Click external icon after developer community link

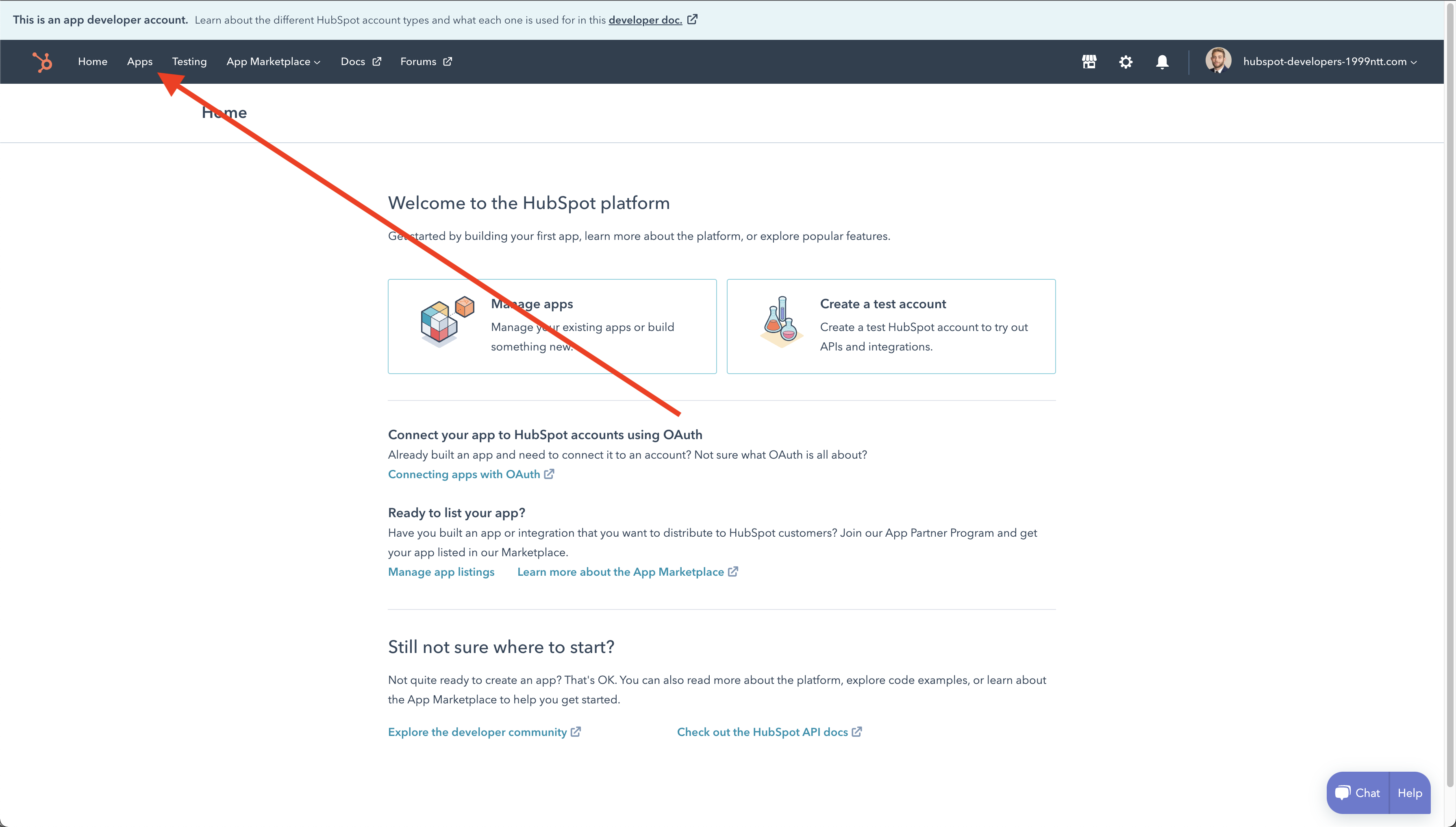tap(576, 731)
